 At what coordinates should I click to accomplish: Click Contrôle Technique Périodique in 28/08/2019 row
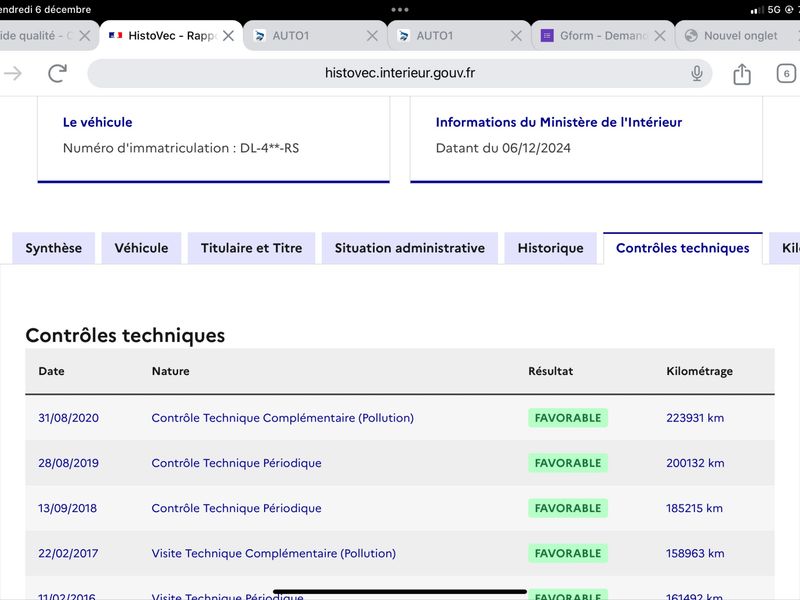click(236, 463)
